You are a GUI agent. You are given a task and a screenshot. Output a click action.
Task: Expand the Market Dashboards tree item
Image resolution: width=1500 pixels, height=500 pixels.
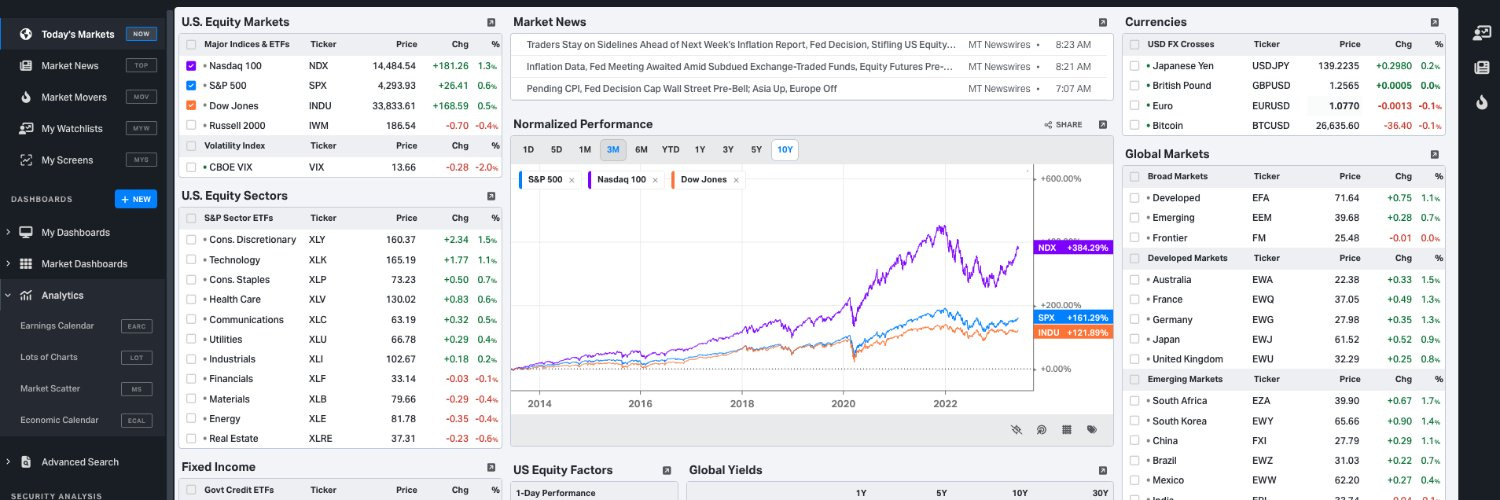click(8, 264)
